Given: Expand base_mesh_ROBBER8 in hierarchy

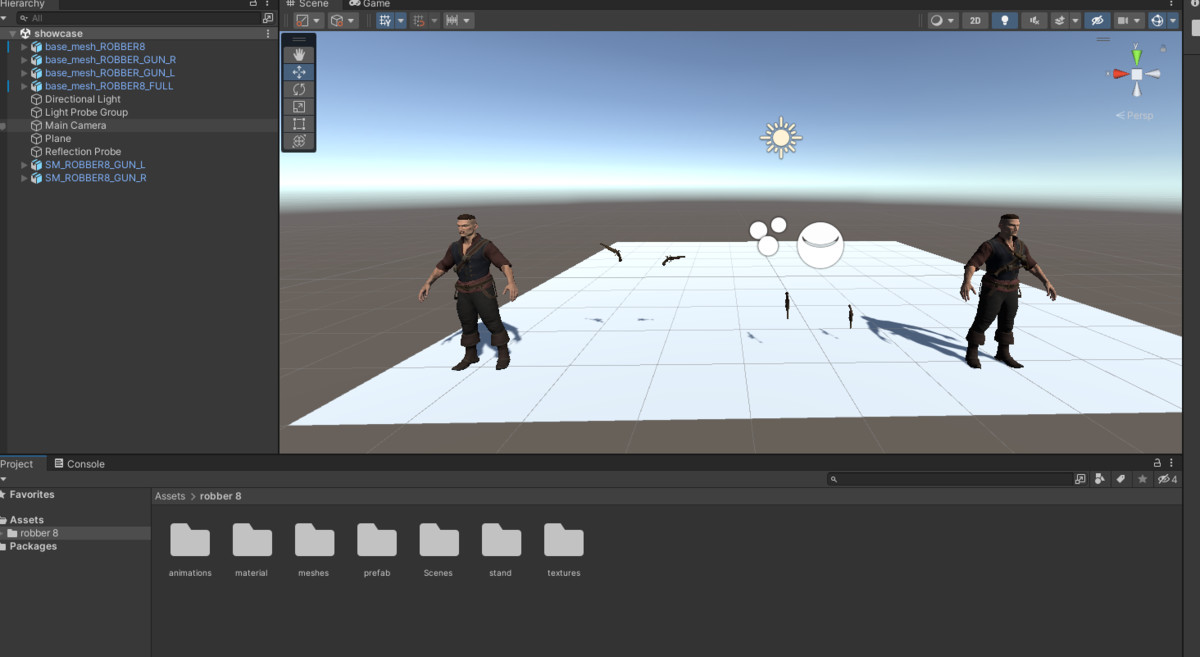Looking at the screenshot, I should click(24, 47).
